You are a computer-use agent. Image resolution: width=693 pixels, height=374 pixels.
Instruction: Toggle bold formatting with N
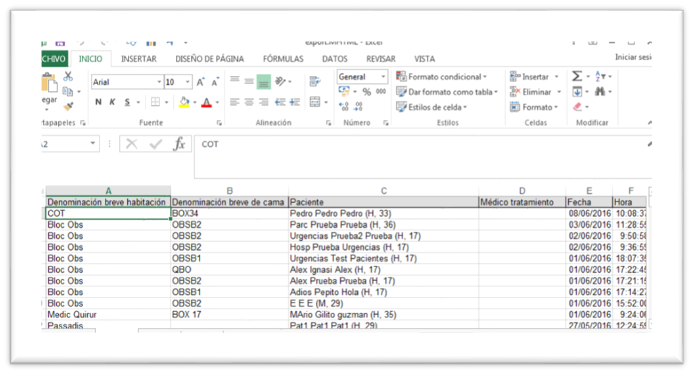click(98, 102)
